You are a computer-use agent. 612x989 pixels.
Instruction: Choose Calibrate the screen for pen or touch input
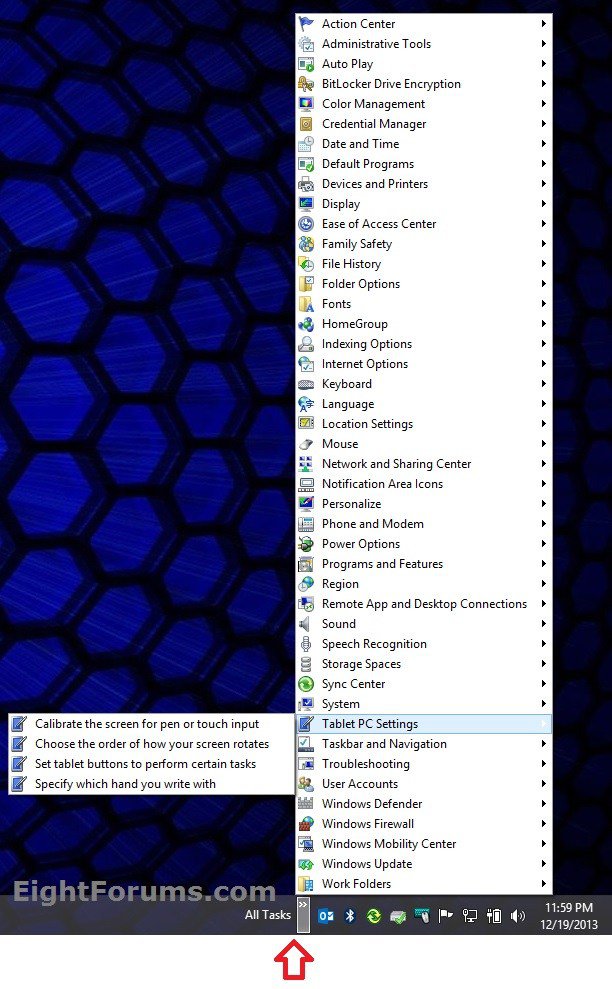(x=151, y=724)
